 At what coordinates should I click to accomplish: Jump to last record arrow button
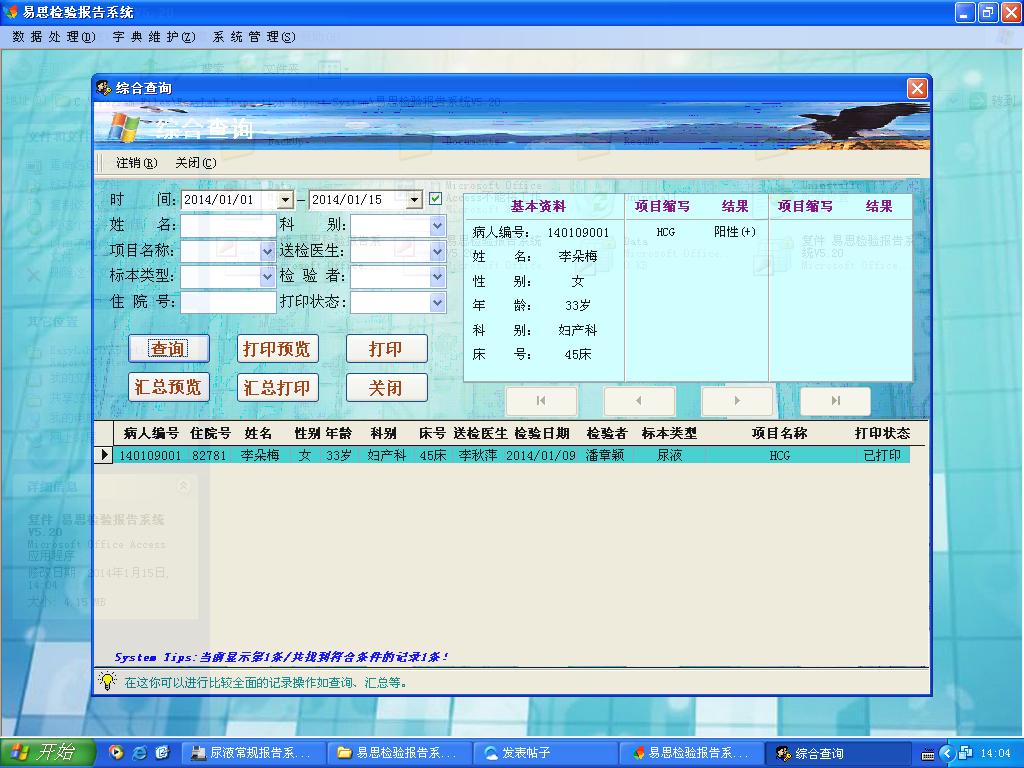(x=835, y=401)
